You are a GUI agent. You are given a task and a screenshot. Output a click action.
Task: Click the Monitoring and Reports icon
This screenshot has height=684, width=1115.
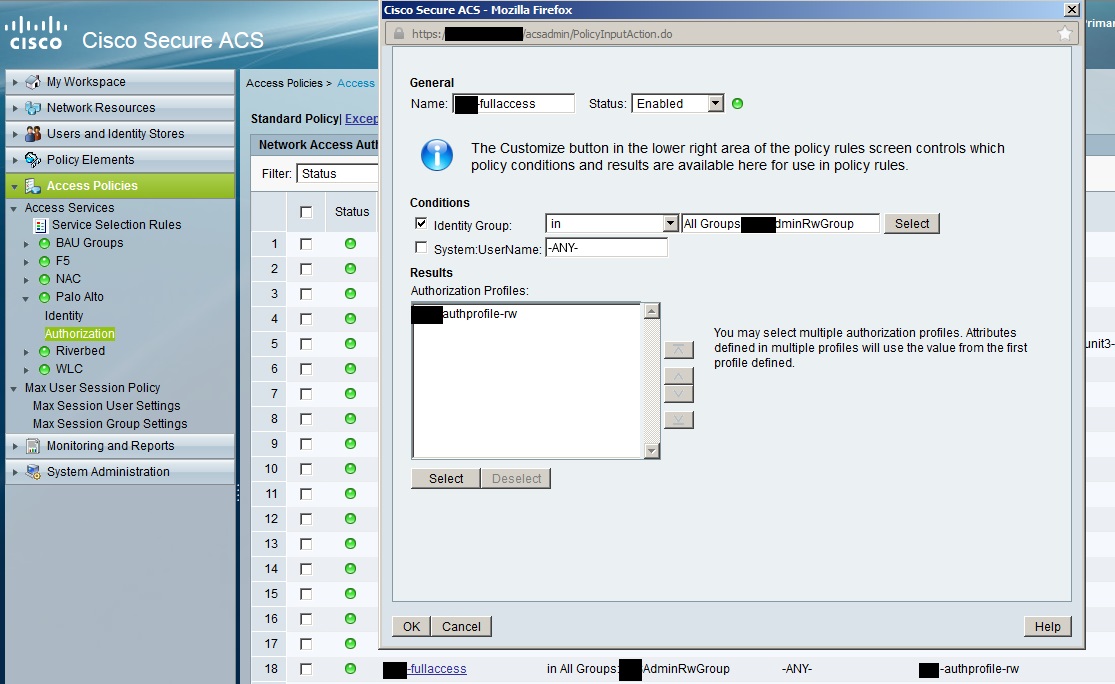(x=33, y=447)
